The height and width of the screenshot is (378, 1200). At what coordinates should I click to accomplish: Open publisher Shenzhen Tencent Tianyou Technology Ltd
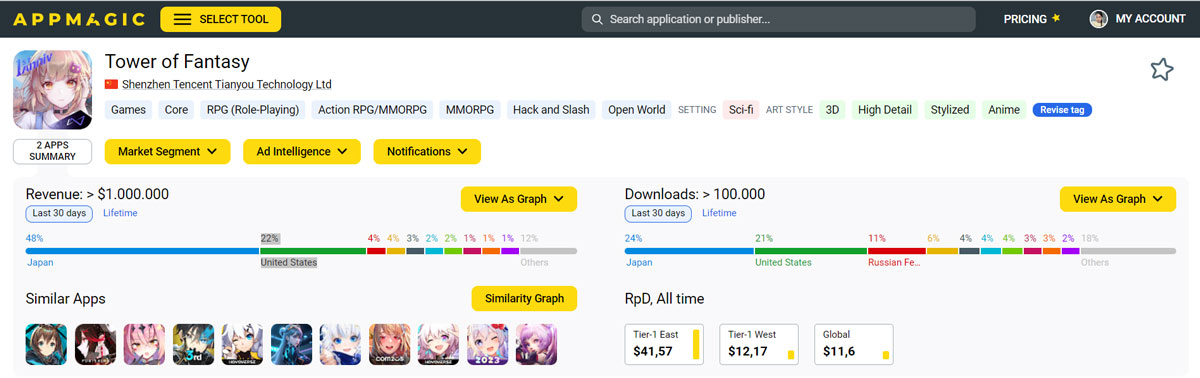(x=227, y=85)
